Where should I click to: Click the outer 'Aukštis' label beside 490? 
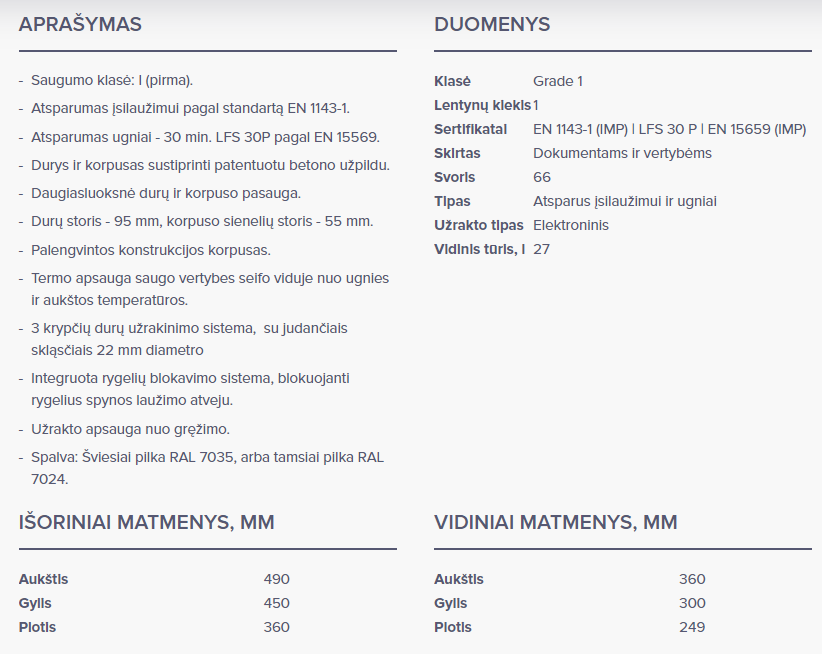click(44, 580)
